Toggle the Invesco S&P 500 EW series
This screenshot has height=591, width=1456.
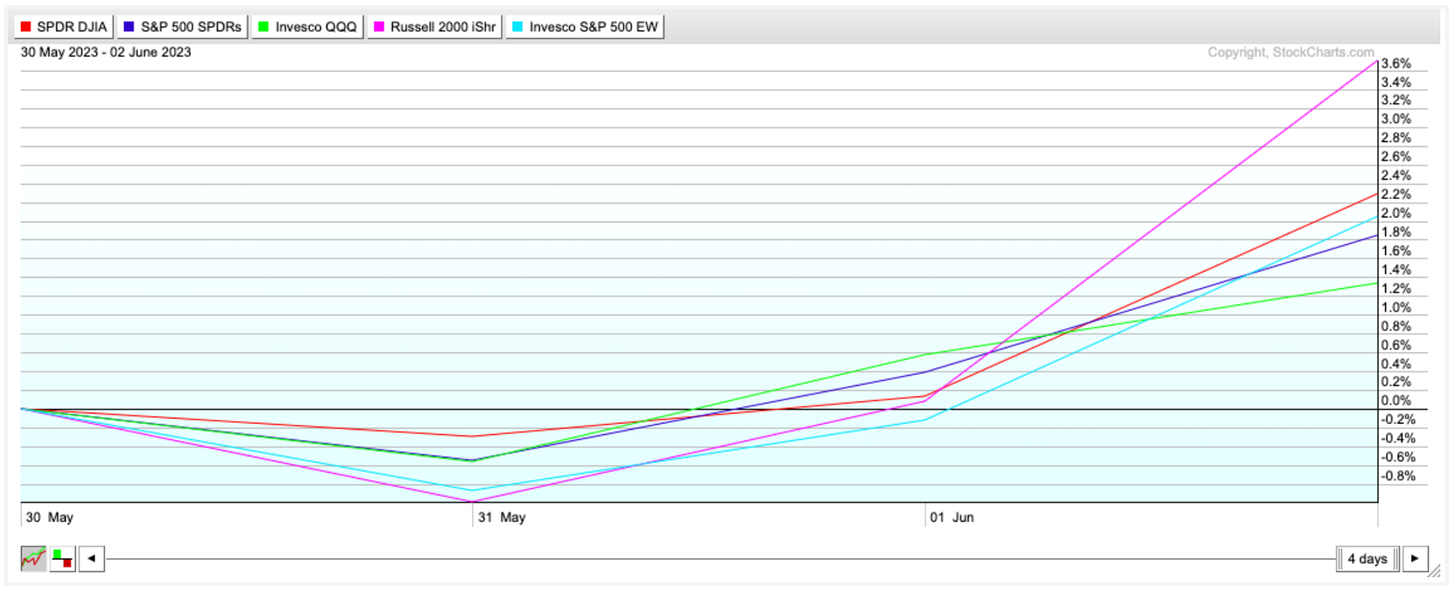tap(586, 27)
